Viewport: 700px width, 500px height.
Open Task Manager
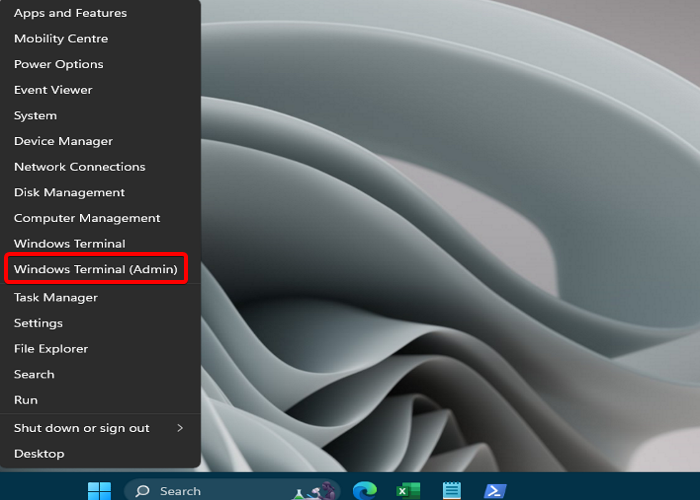(x=100, y=297)
